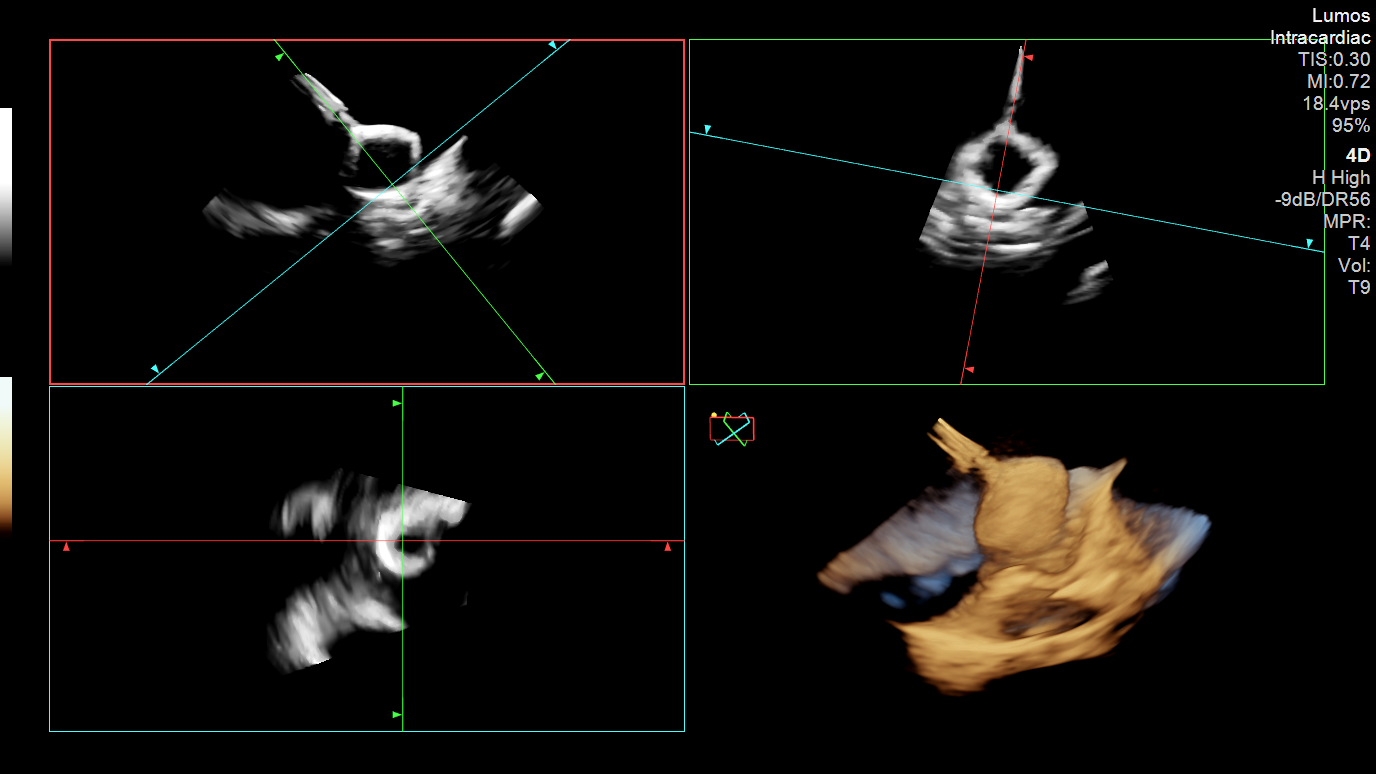Click red arrow at top of top-right view
Image resolution: width=1376 pixels, height=774 pixels.
1028,58
